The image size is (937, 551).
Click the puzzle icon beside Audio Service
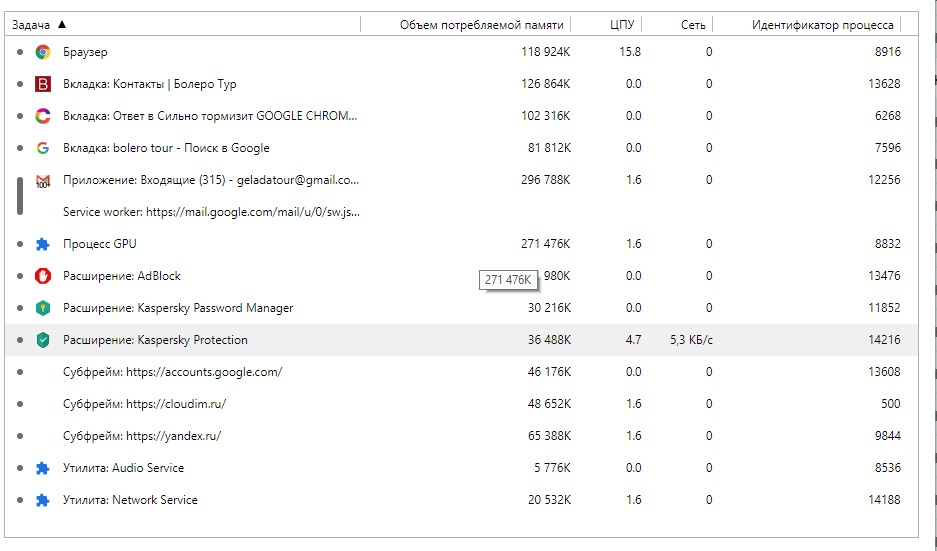tap(42, 468)
